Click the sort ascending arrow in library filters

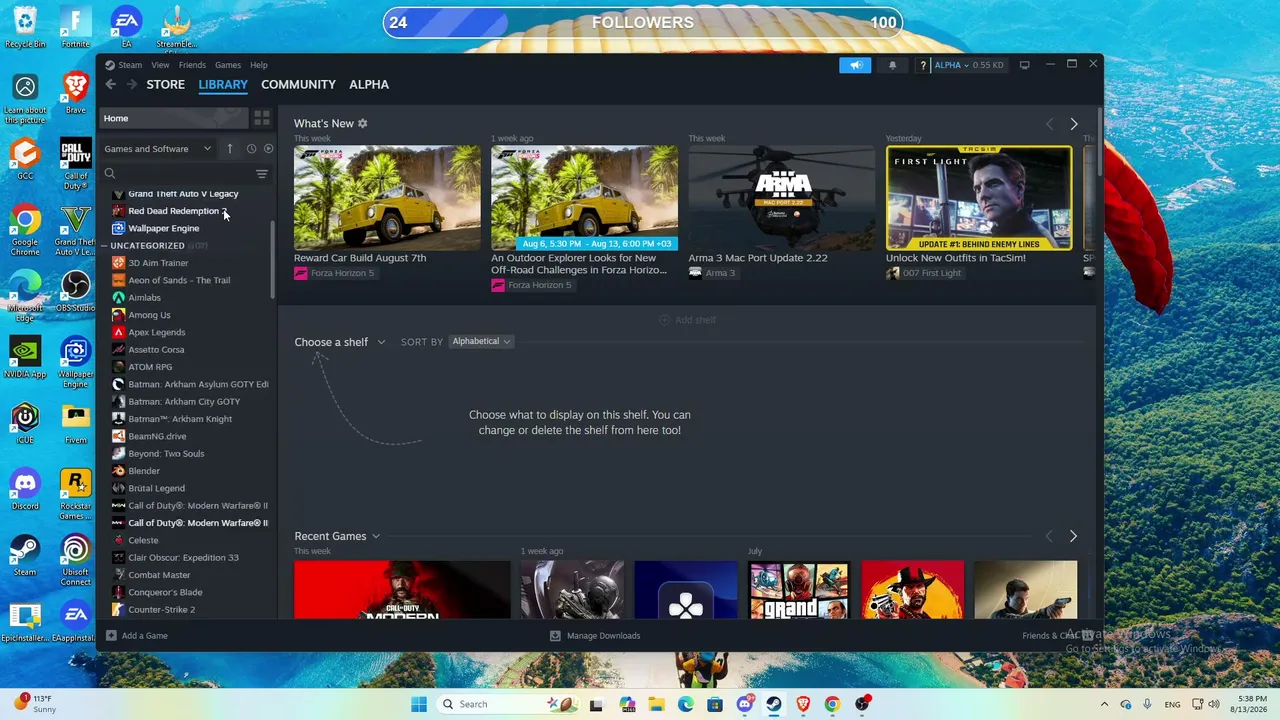(229, 149)
